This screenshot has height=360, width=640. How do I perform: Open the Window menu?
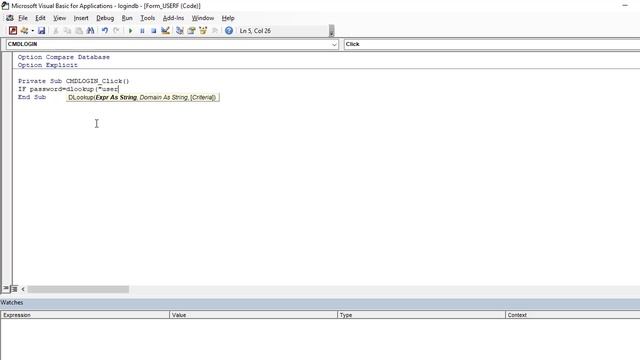[x=202, y=18]
